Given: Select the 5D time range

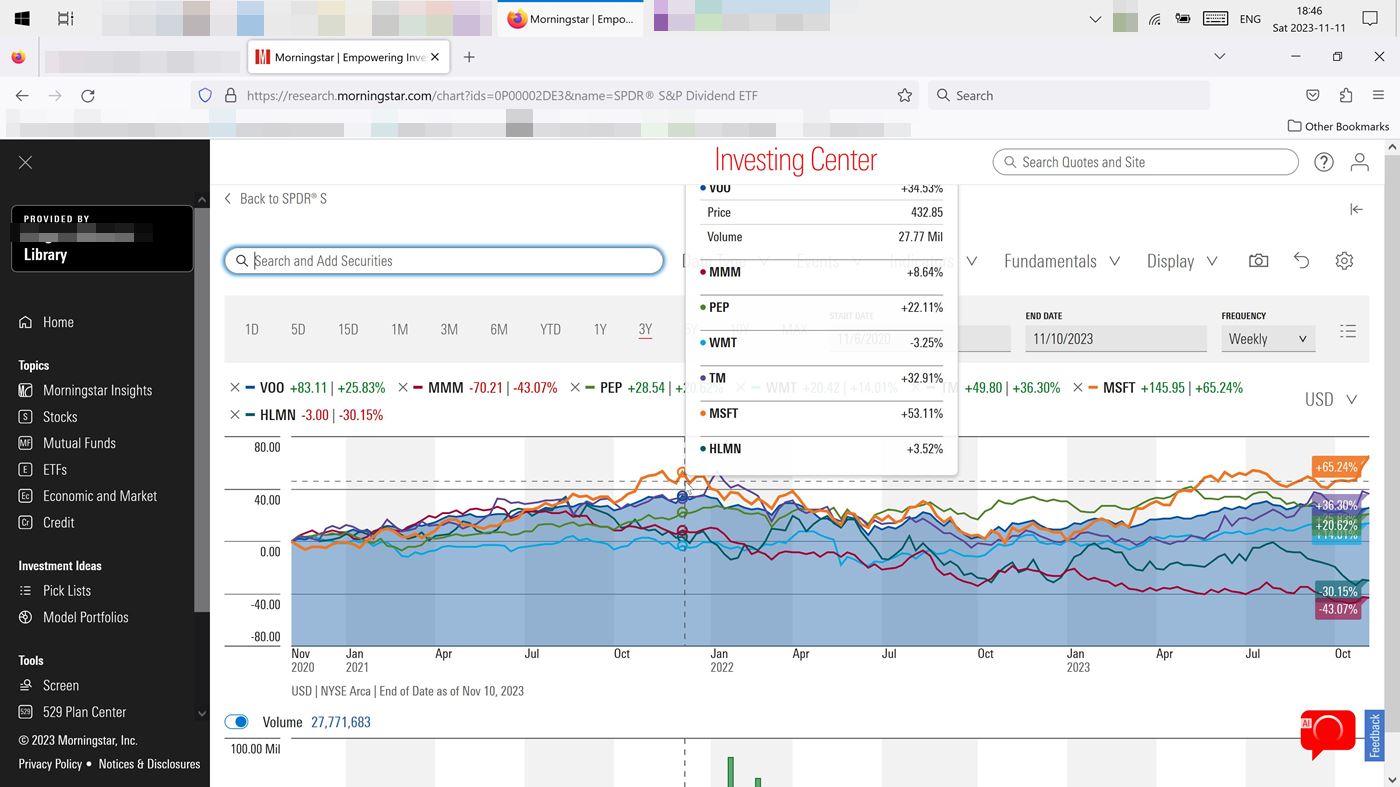Looking at the screenshot, I should tap(298, 329).
